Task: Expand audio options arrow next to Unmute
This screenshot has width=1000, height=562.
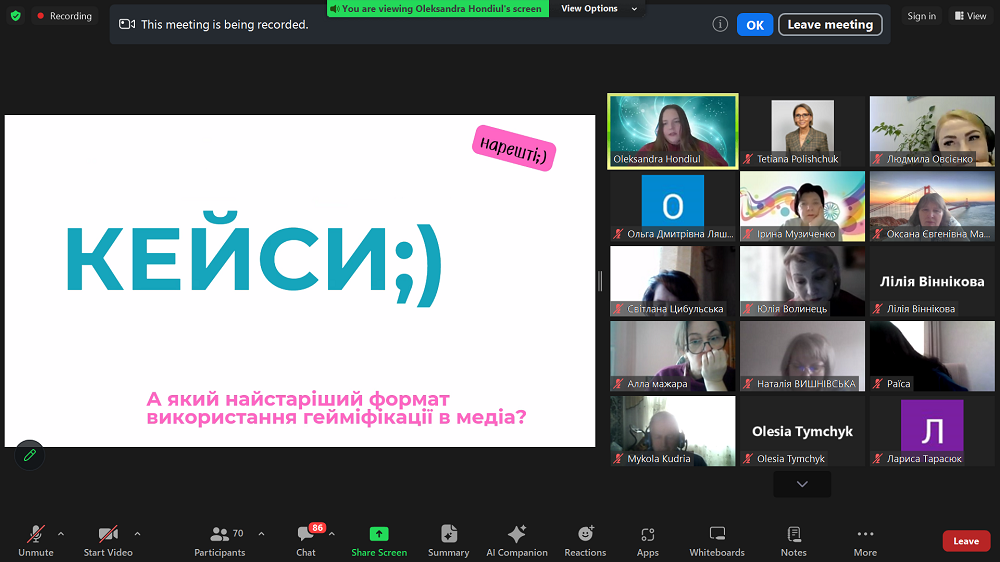Action: pos(61,533)
